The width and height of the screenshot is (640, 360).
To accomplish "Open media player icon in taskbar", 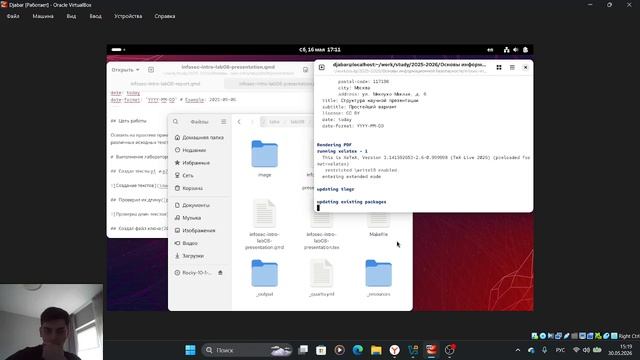I will (340, 350).
